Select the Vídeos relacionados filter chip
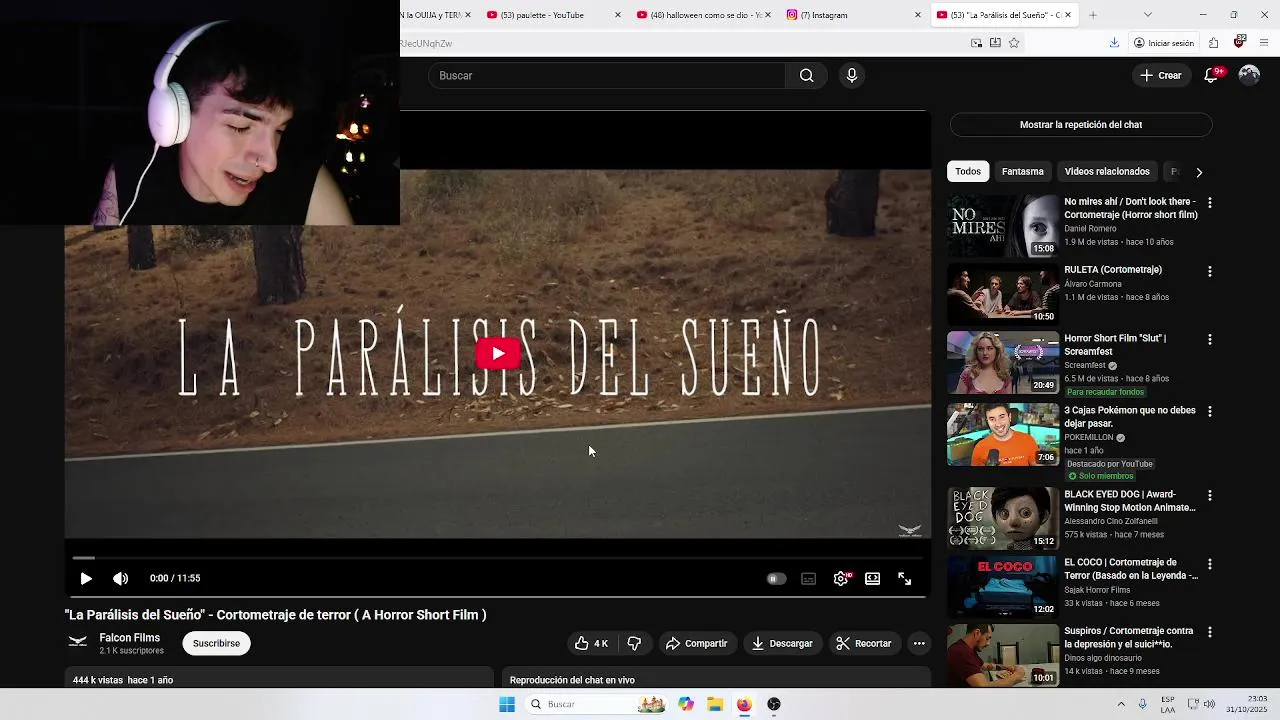Screen dimensions: 1280x720 coord(1107,171)
